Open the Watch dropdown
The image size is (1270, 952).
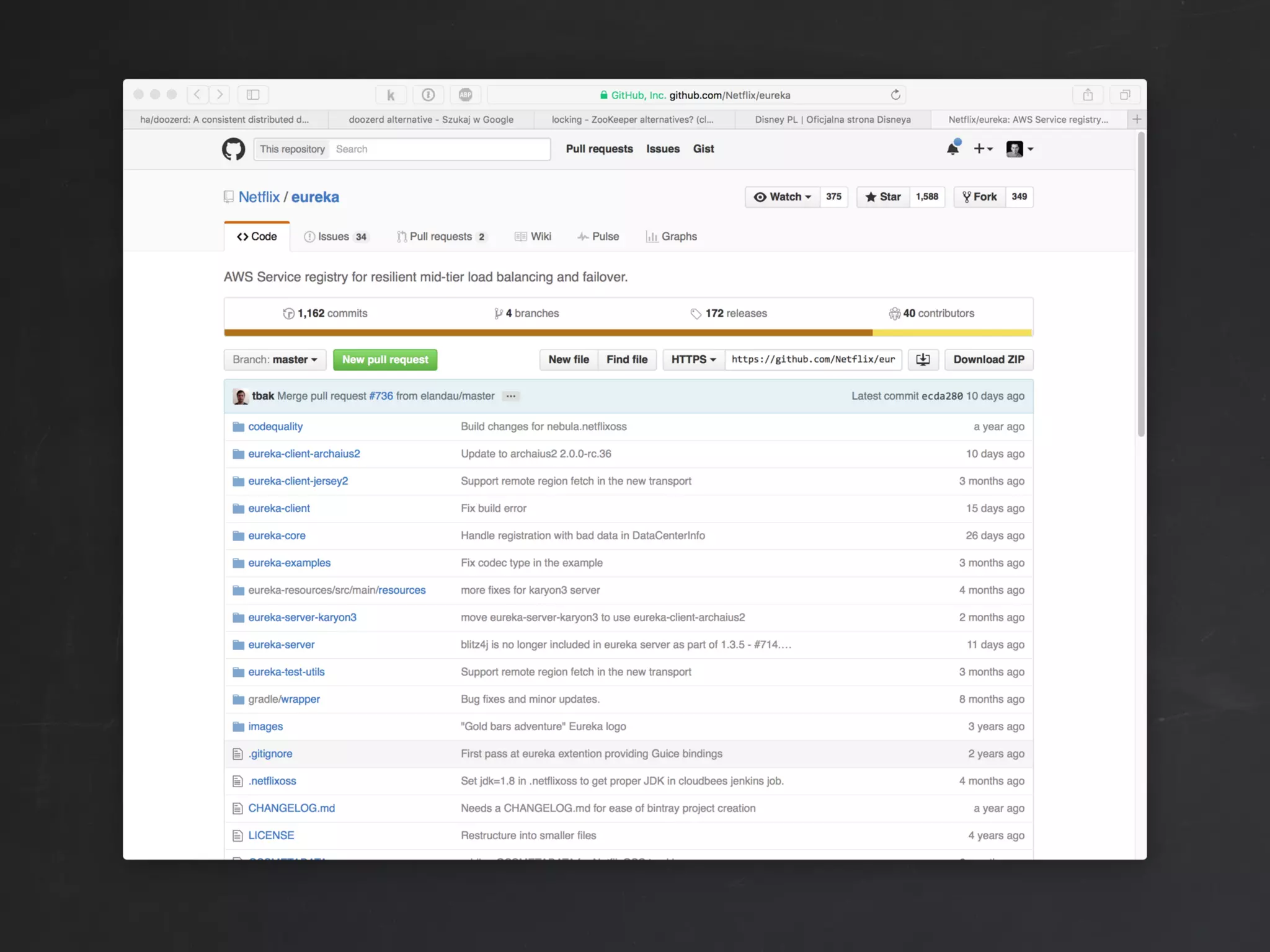783,196
